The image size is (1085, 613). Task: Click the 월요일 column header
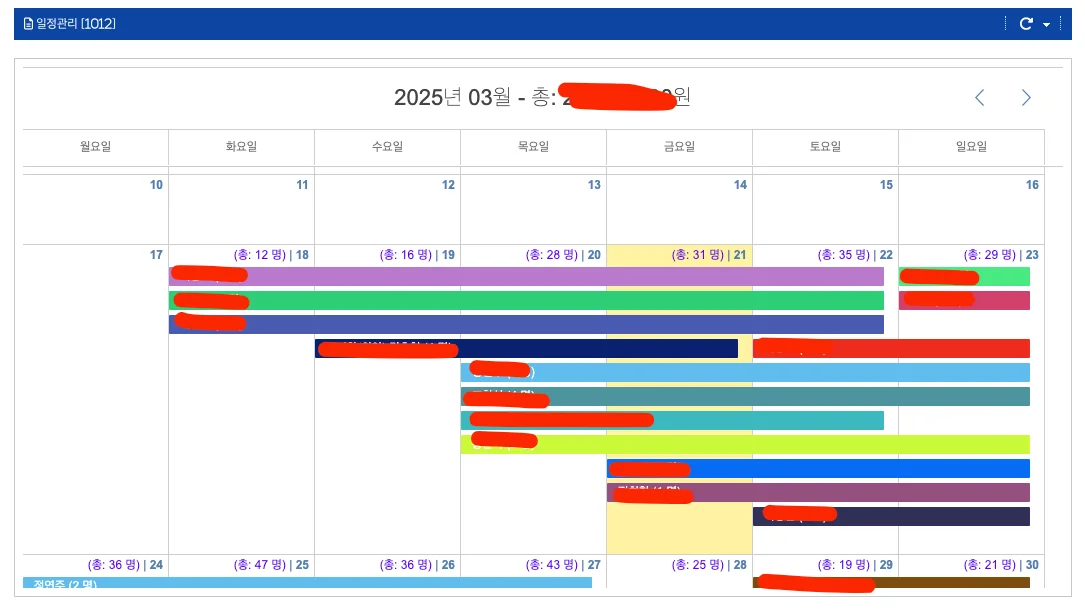(x=95, y=147)
